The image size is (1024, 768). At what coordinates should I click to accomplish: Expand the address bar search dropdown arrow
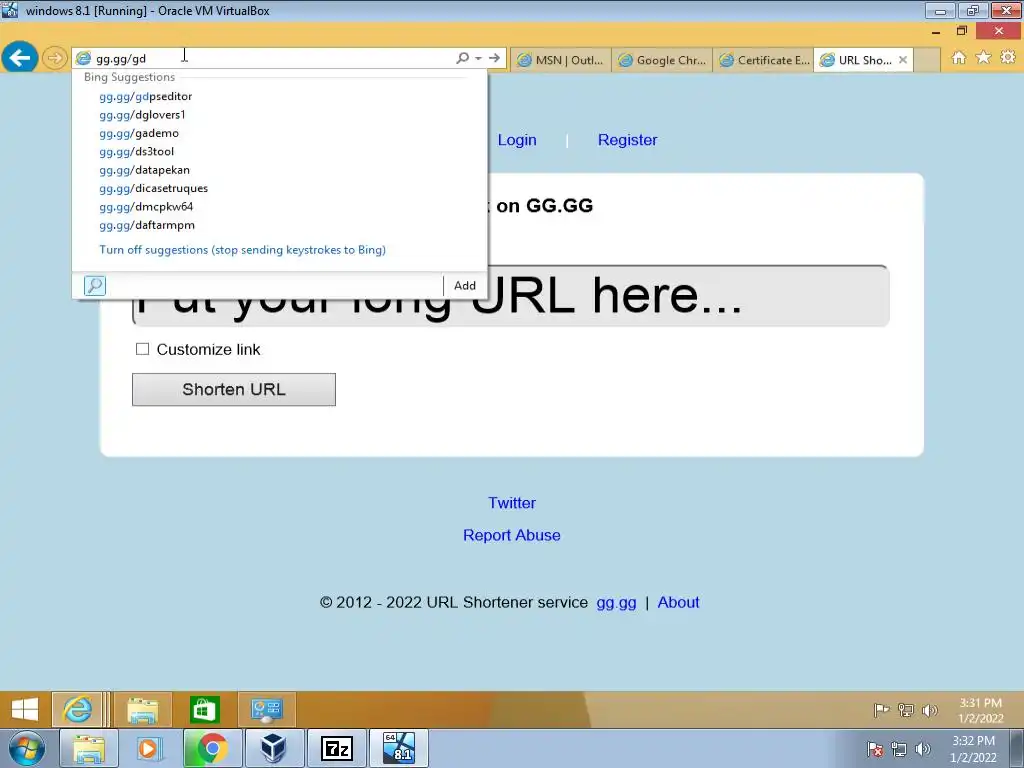tap(479, 58)
